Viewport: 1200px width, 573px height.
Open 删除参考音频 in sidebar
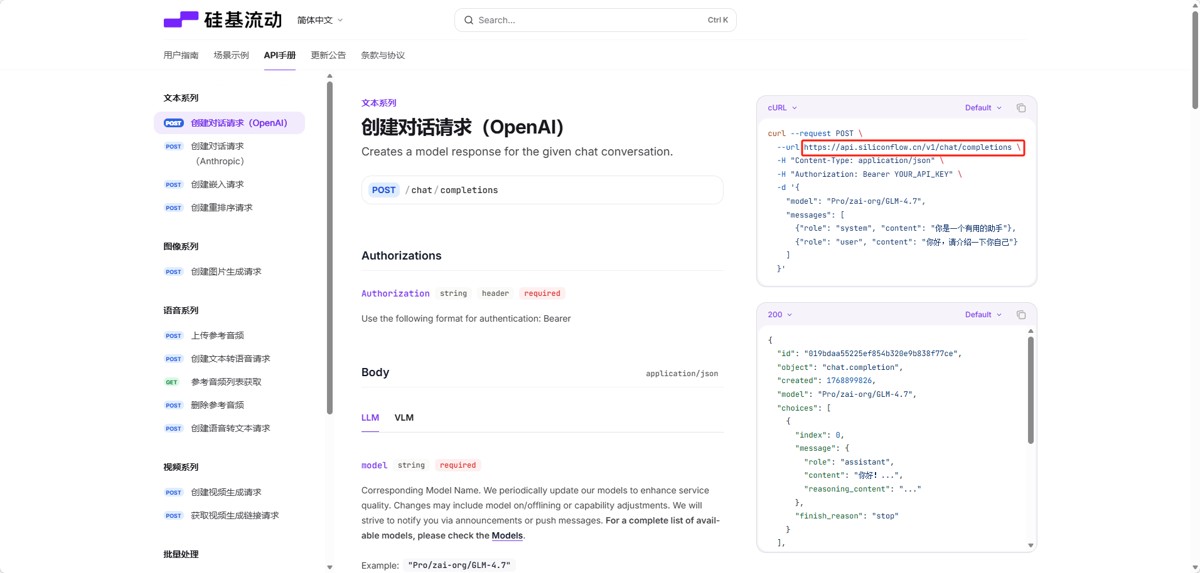(x=229, y=405)
